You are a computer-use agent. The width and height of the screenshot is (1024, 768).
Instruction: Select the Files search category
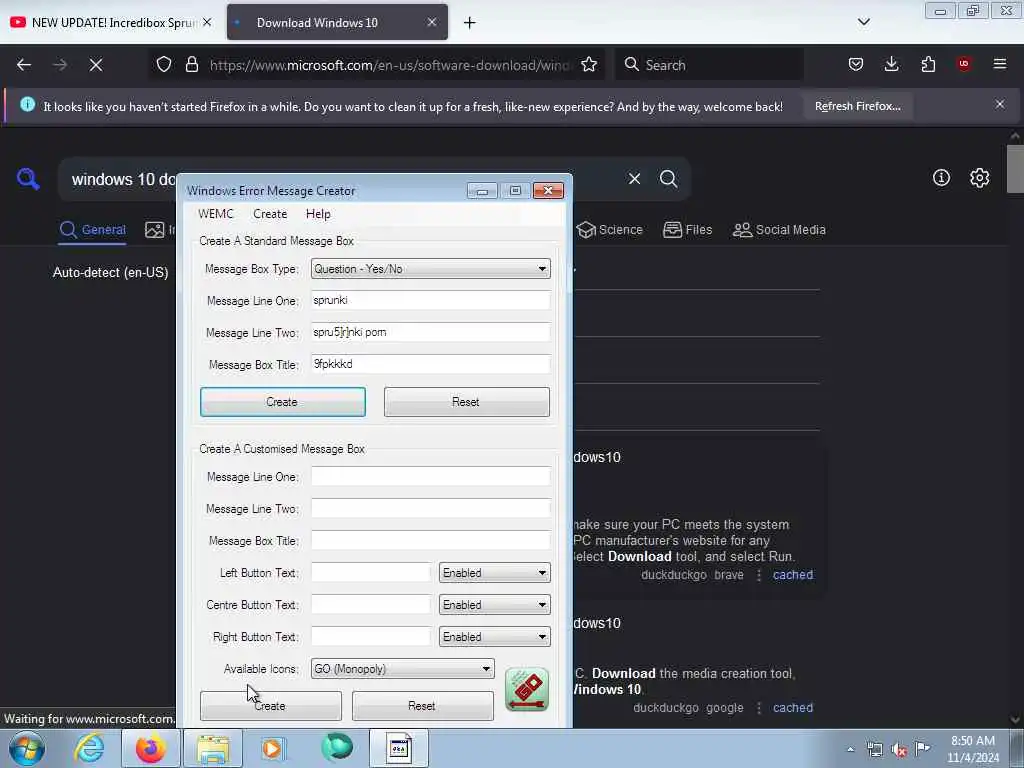tap(688, 230)
